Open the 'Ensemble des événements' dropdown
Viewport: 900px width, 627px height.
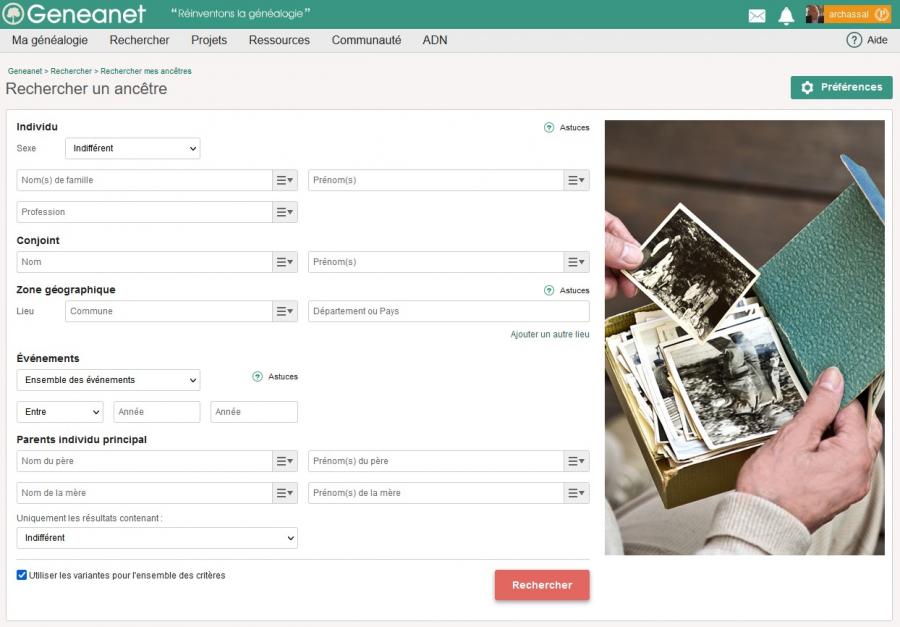pyautogui.click(x=108, y=380)
